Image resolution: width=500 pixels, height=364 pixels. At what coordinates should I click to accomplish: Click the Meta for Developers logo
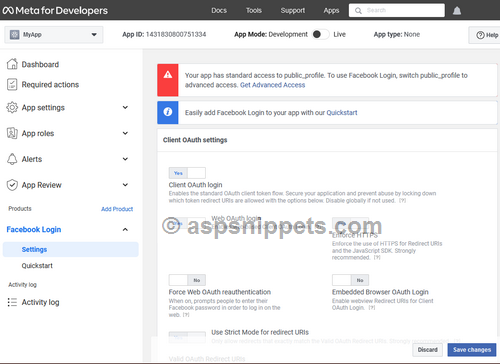pos(55,10)
